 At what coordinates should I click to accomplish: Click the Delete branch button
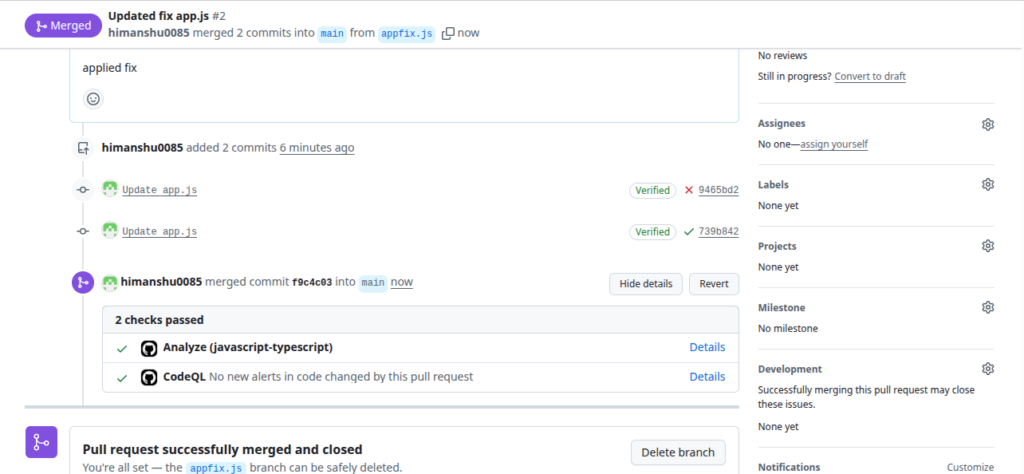677,453
